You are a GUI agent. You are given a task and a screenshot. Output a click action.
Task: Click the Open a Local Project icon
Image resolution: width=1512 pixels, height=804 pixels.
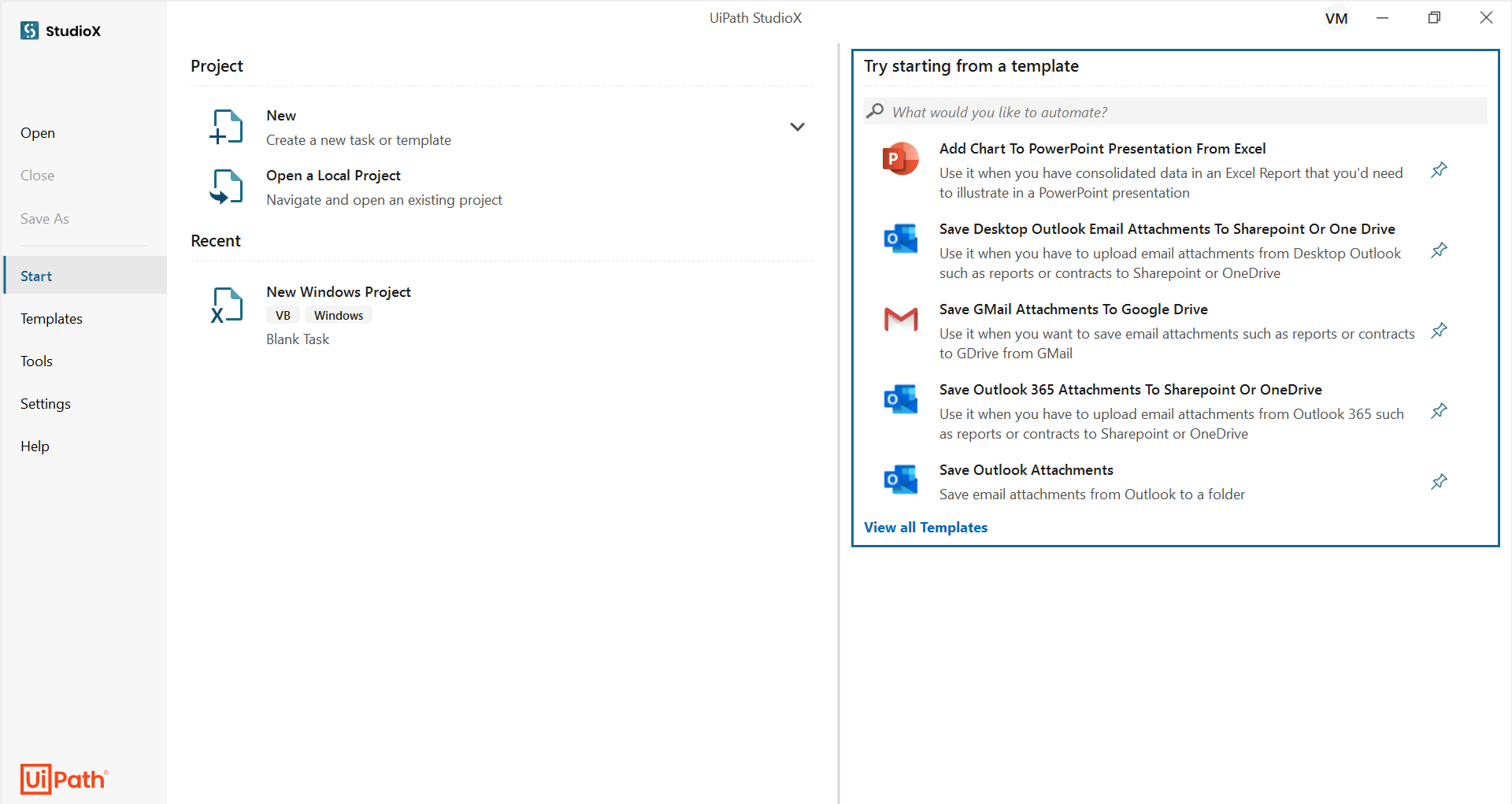point(227,187)
